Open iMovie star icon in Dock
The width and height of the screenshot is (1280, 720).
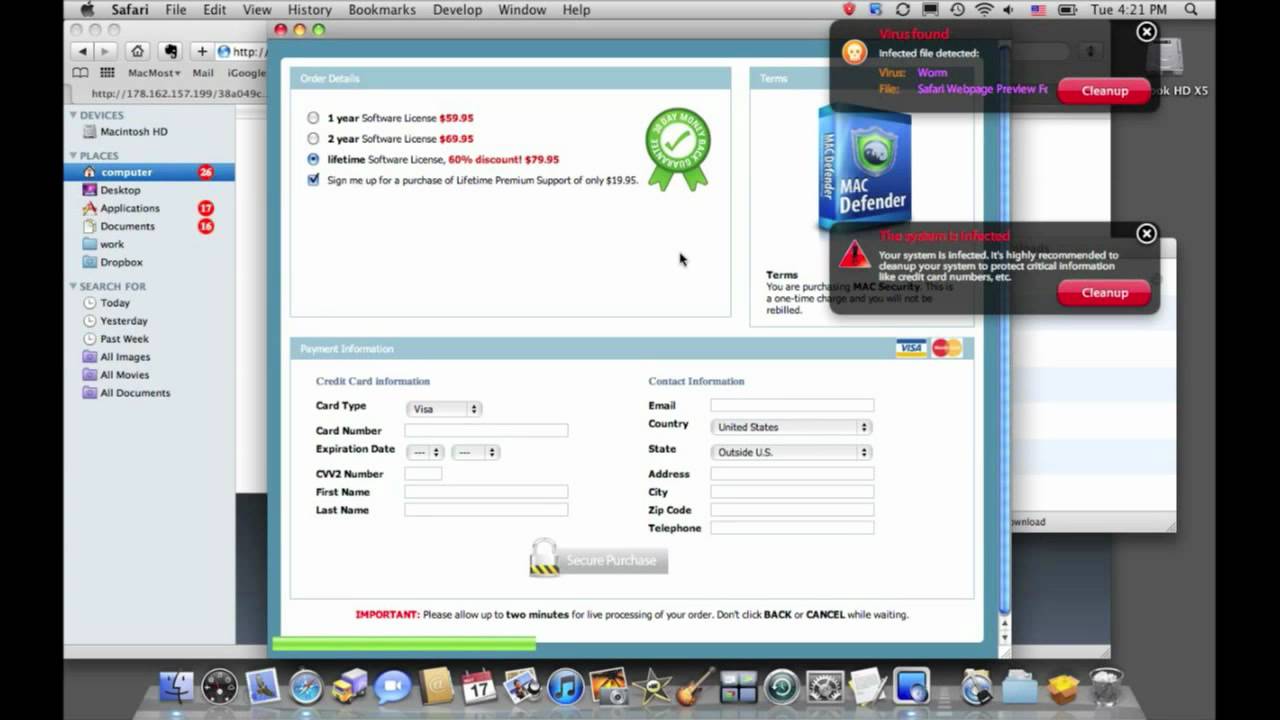pyautogui.click(x=652, y=687)
